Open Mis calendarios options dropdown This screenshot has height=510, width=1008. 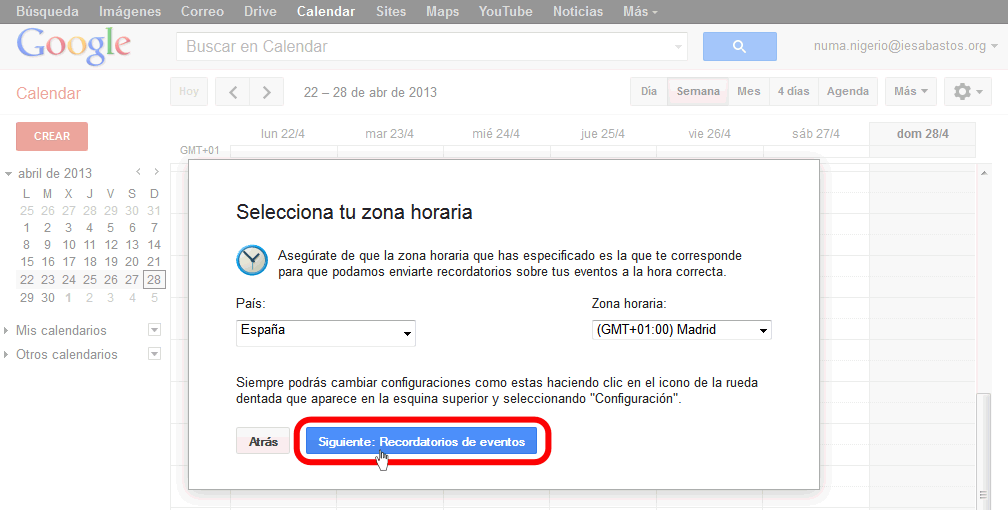pos(154,330)
